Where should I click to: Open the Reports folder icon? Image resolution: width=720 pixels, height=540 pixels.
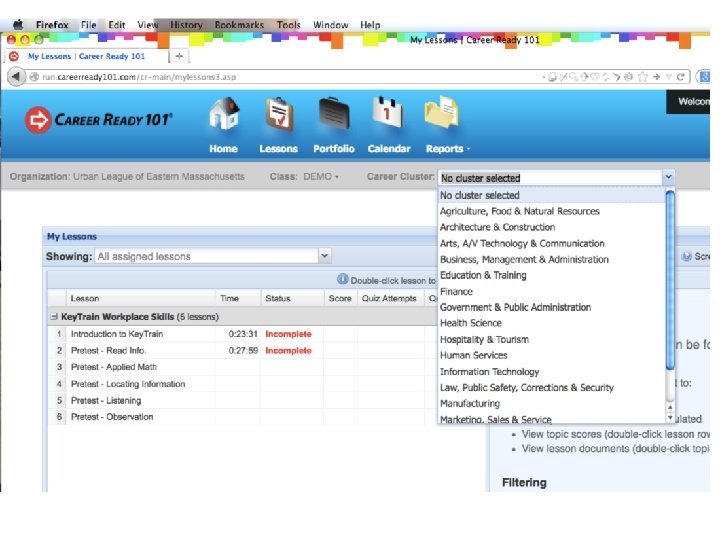(x=441, y=112)
